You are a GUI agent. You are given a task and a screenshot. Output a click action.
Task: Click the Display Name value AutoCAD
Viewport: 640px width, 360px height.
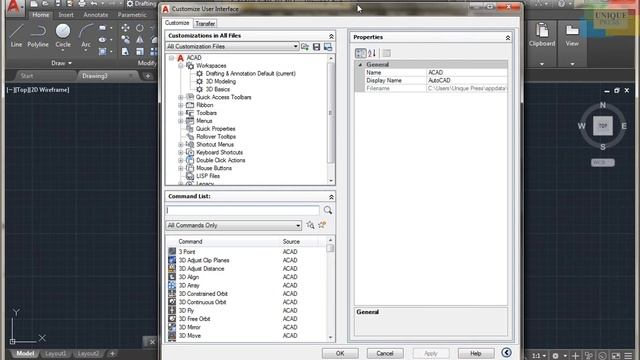point(467,80)
